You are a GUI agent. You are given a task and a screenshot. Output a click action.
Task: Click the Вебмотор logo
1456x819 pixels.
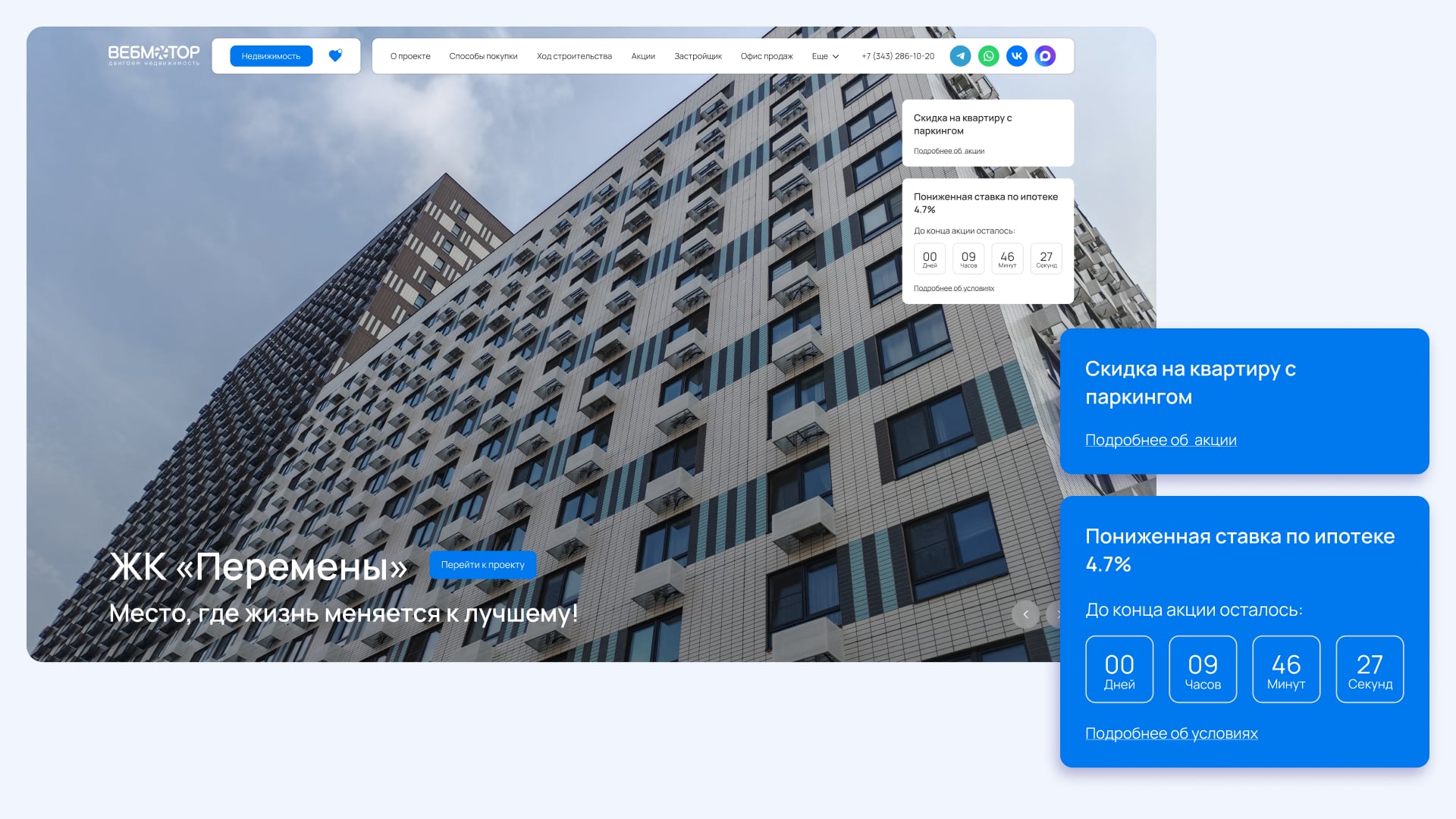[154, 55]
